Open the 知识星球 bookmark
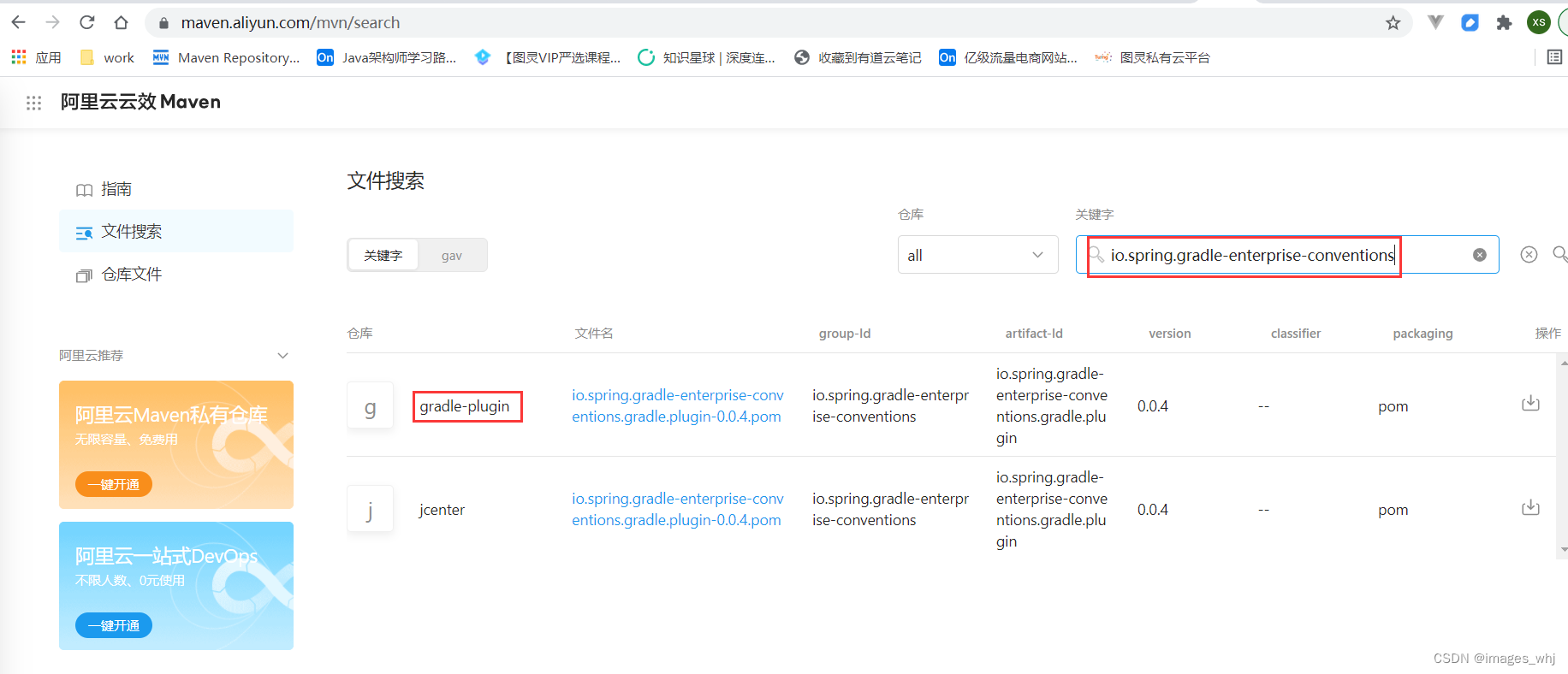Image resolution: width=1568 pixels, height=674 pixels. click(707, 57)
